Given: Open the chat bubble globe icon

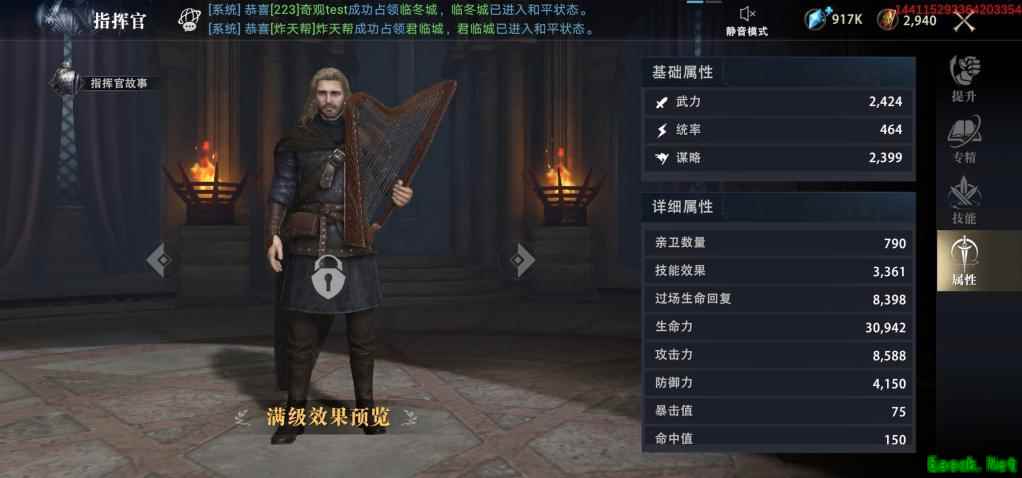Looking at the screenshot, I should point(189,20).
